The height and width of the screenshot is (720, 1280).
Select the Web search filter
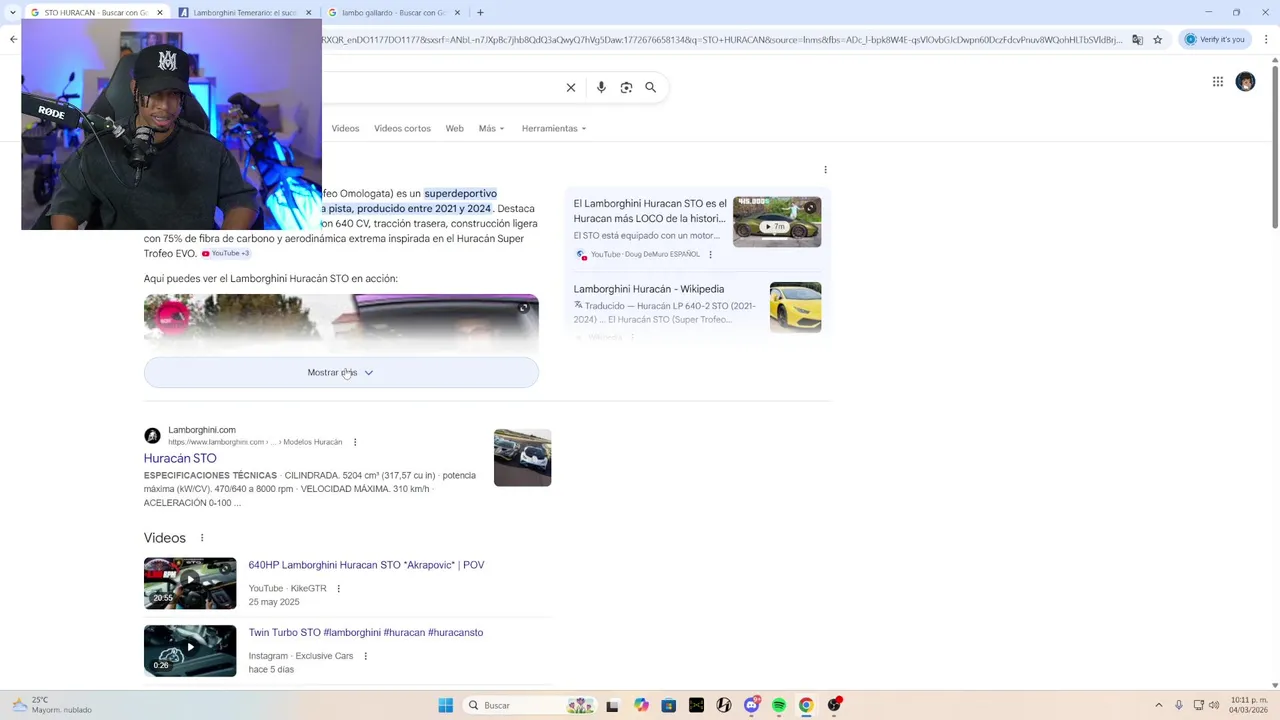click(x=454, y=128)
